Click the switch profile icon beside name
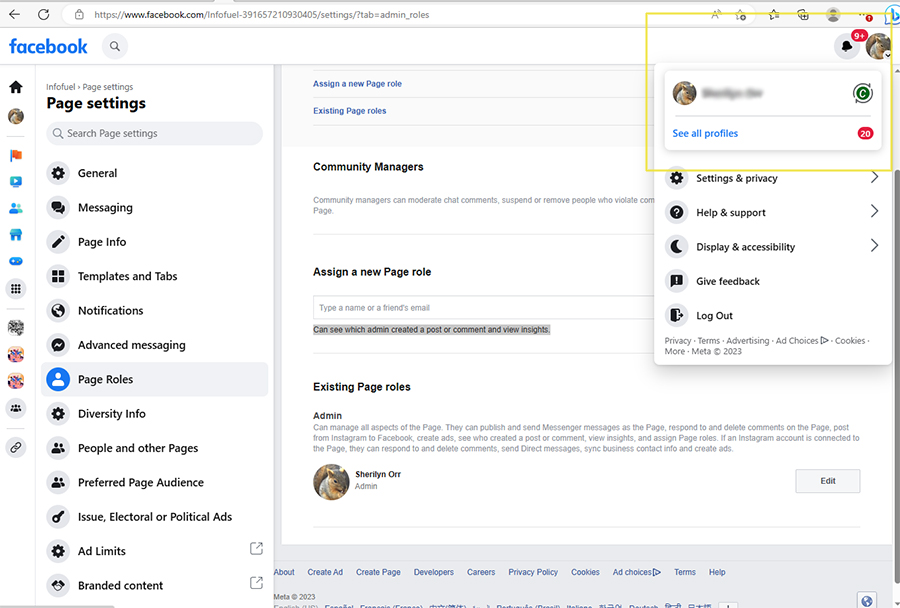This screenshot has height=608, width=900. click(x=862, y=94)
